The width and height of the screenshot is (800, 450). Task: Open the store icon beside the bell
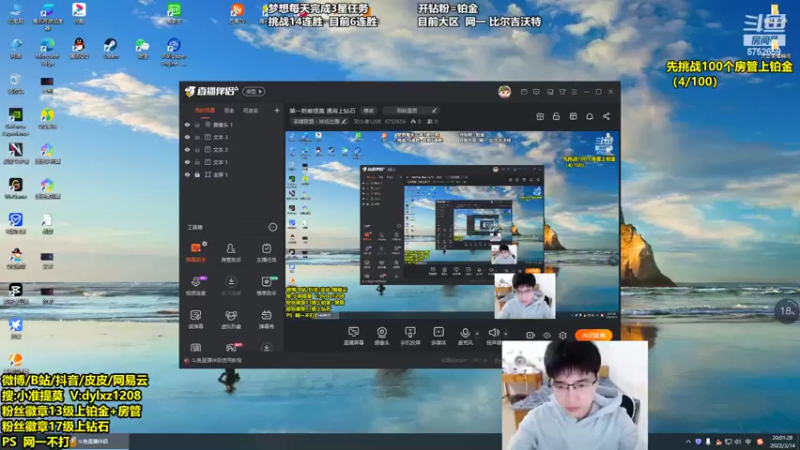[573, 116]
